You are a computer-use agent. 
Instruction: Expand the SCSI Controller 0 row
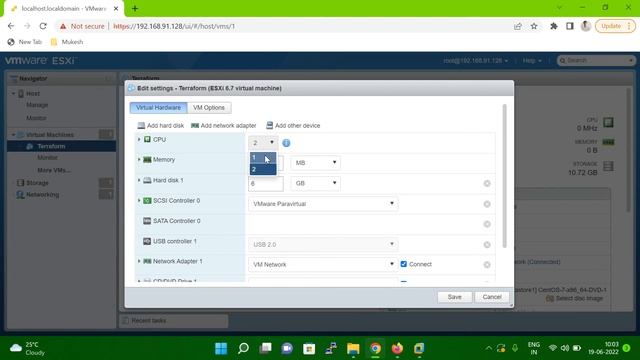click(139, 200)
